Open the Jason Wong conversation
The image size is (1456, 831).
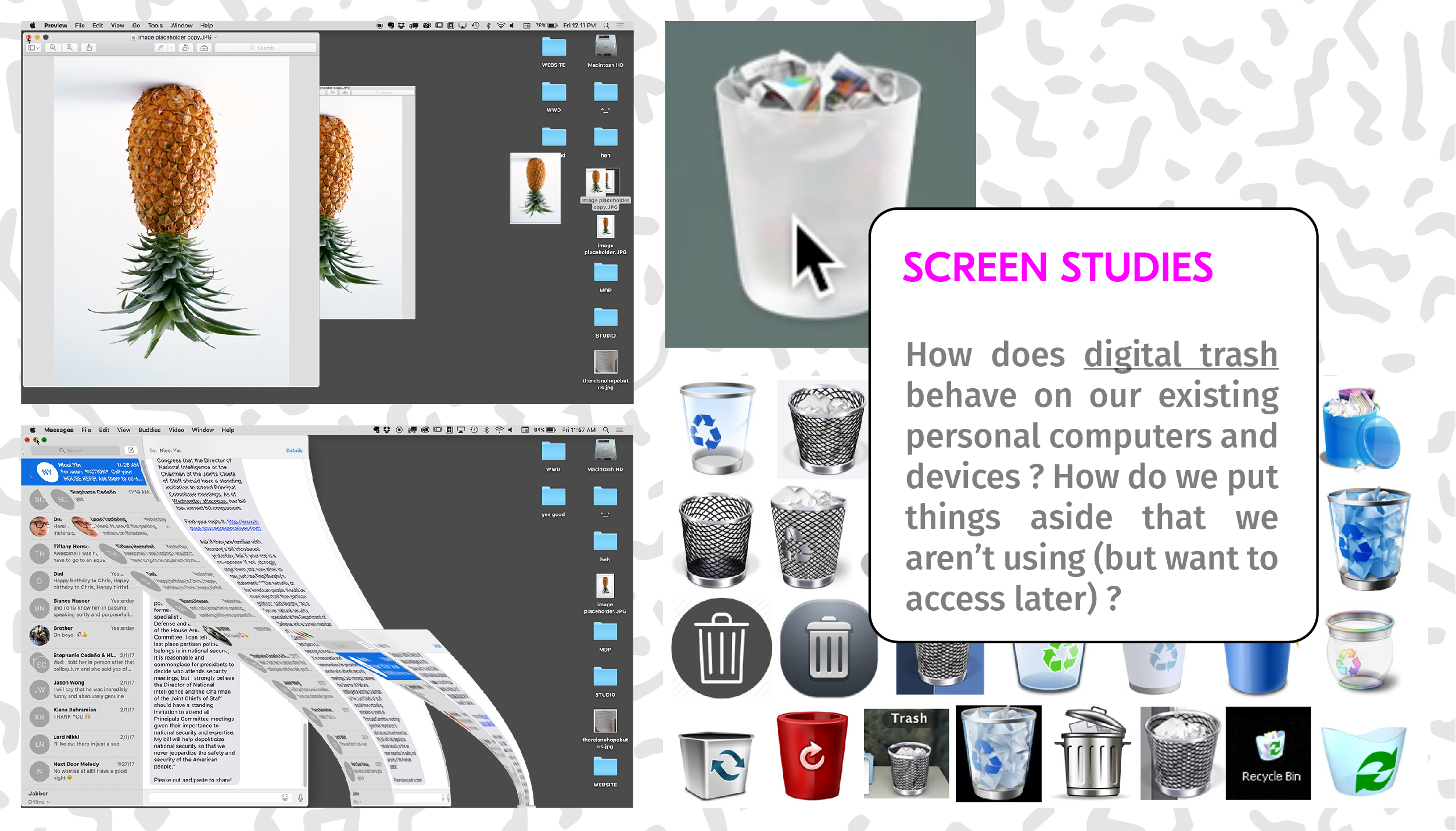81,689
